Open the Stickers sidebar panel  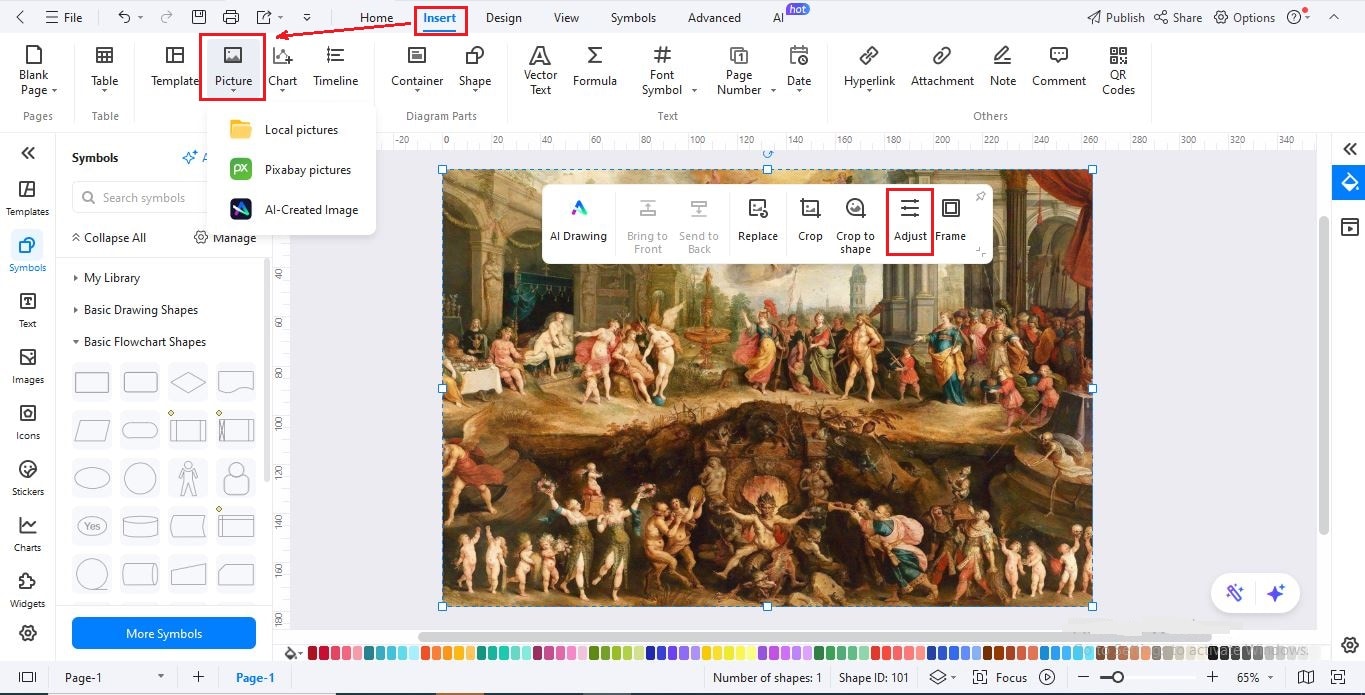click(28, 478)
